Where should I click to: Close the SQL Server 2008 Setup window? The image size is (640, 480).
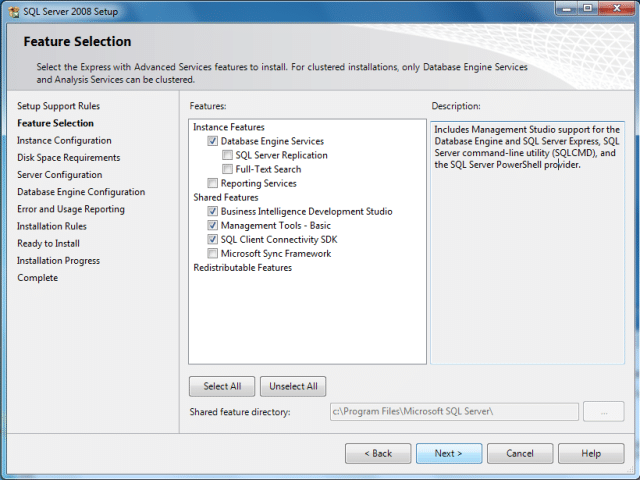point(617,8)
